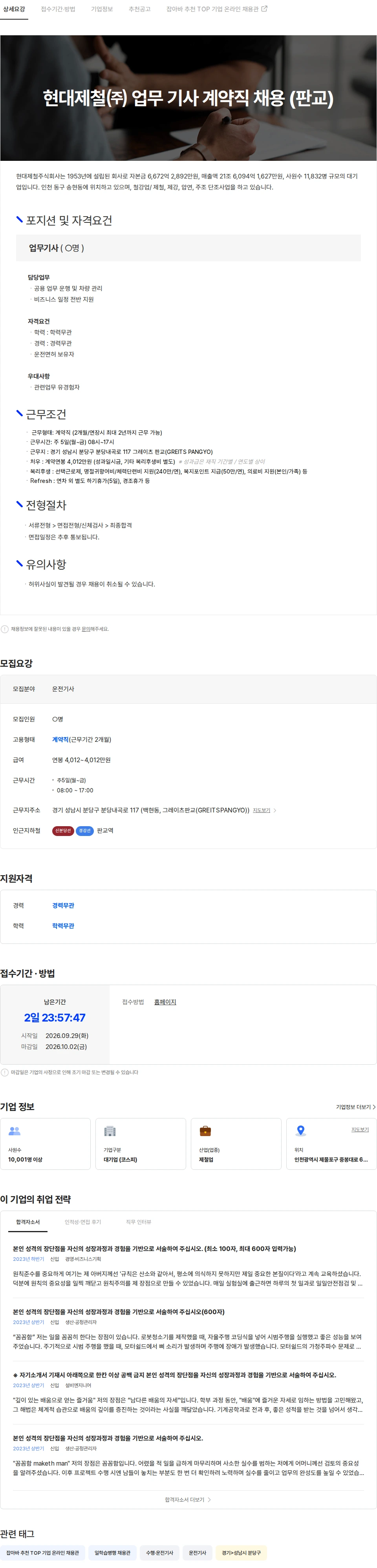Click the 일학습병행 채용관 tag
This screenshot has width=377, height=1568.
tap(112, 1553)
